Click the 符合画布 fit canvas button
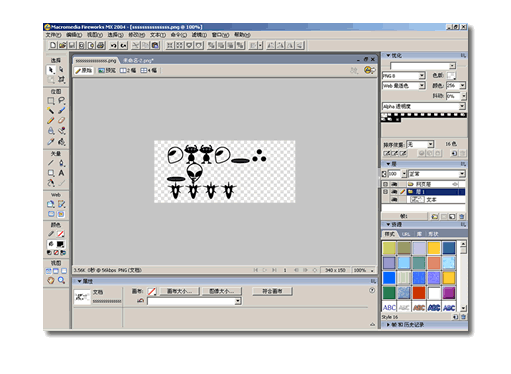Viewport: 511px width, 374px height. tap(272, 291)
